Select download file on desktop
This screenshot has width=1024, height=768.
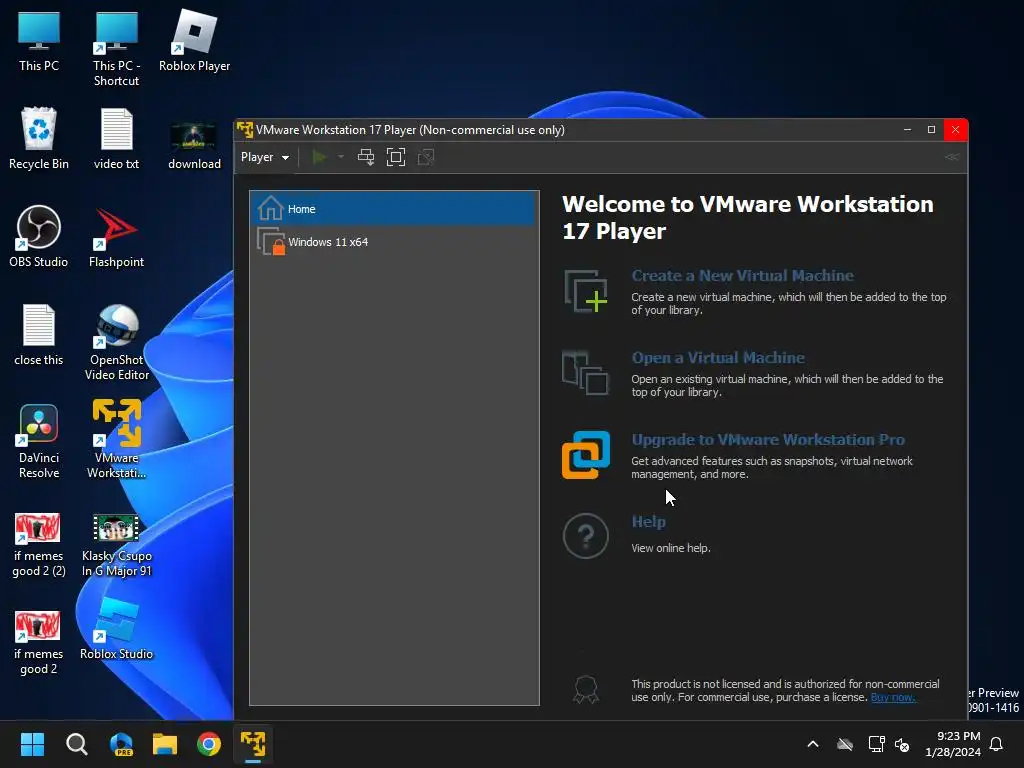pyautogui.click(x=195, y=145)
